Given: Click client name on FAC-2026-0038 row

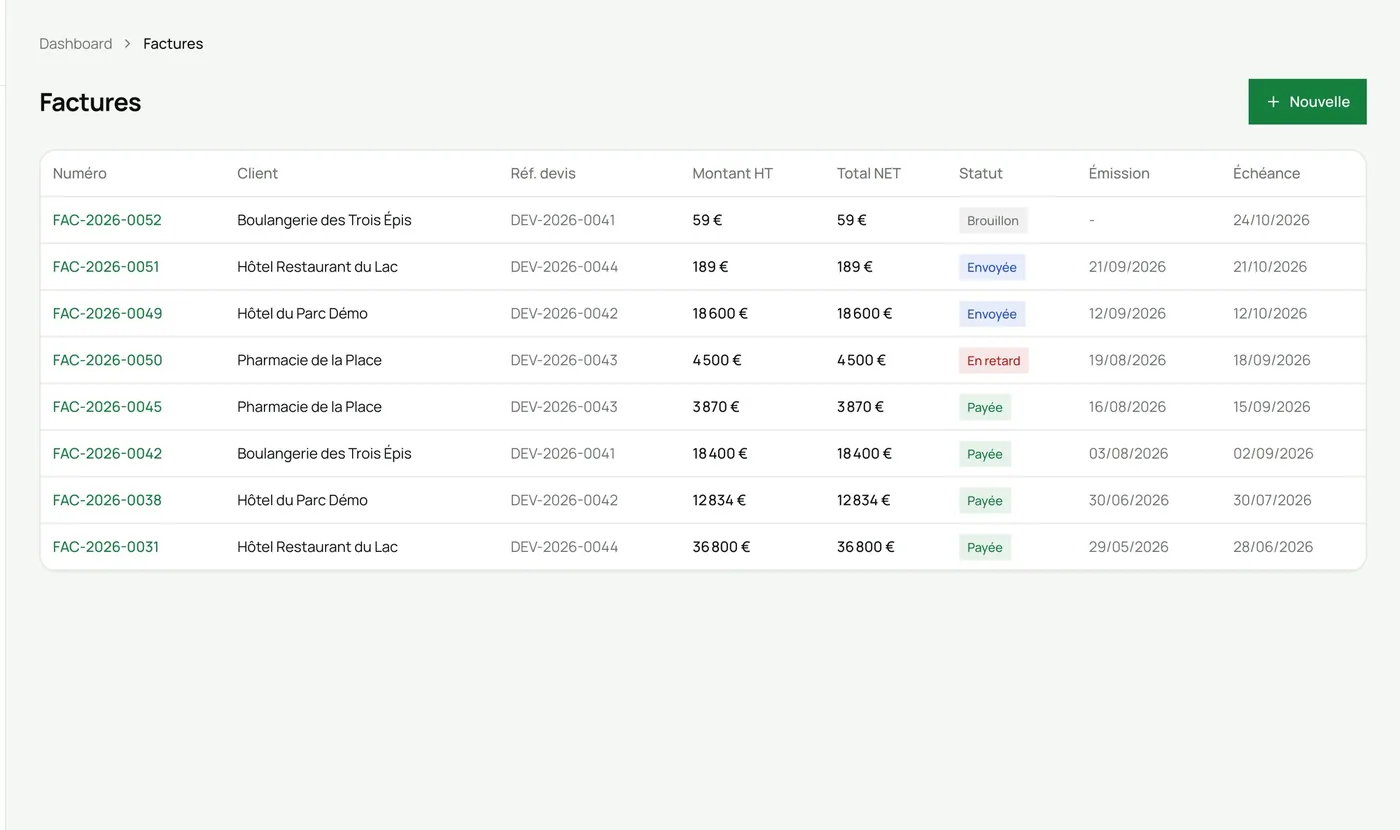Looking at the screenshot, I should pos(302,500).
